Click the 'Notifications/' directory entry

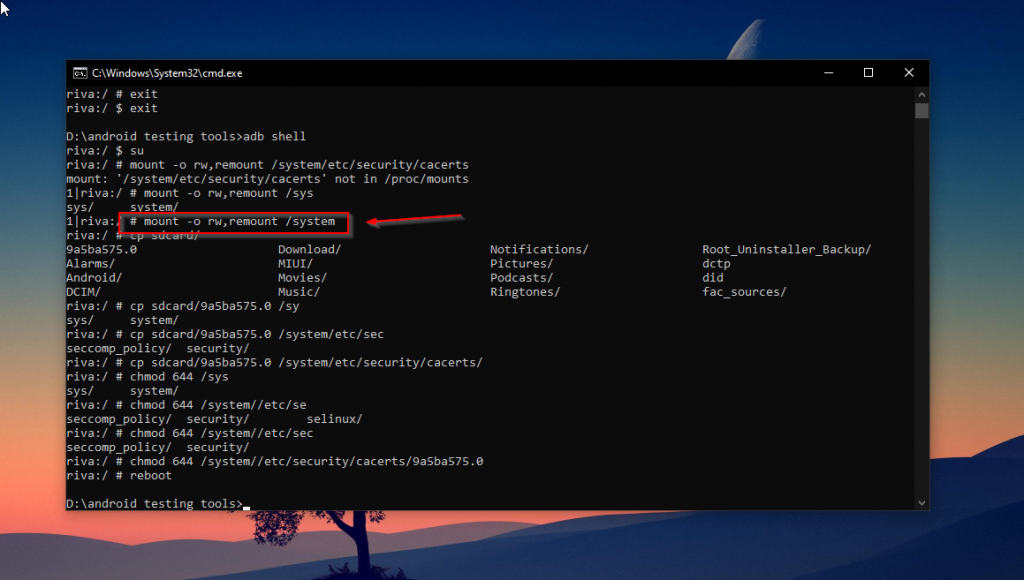539,250
